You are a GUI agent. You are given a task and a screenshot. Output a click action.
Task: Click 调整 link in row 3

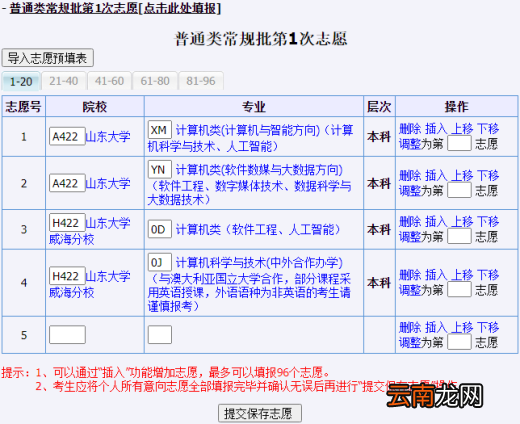410,237
